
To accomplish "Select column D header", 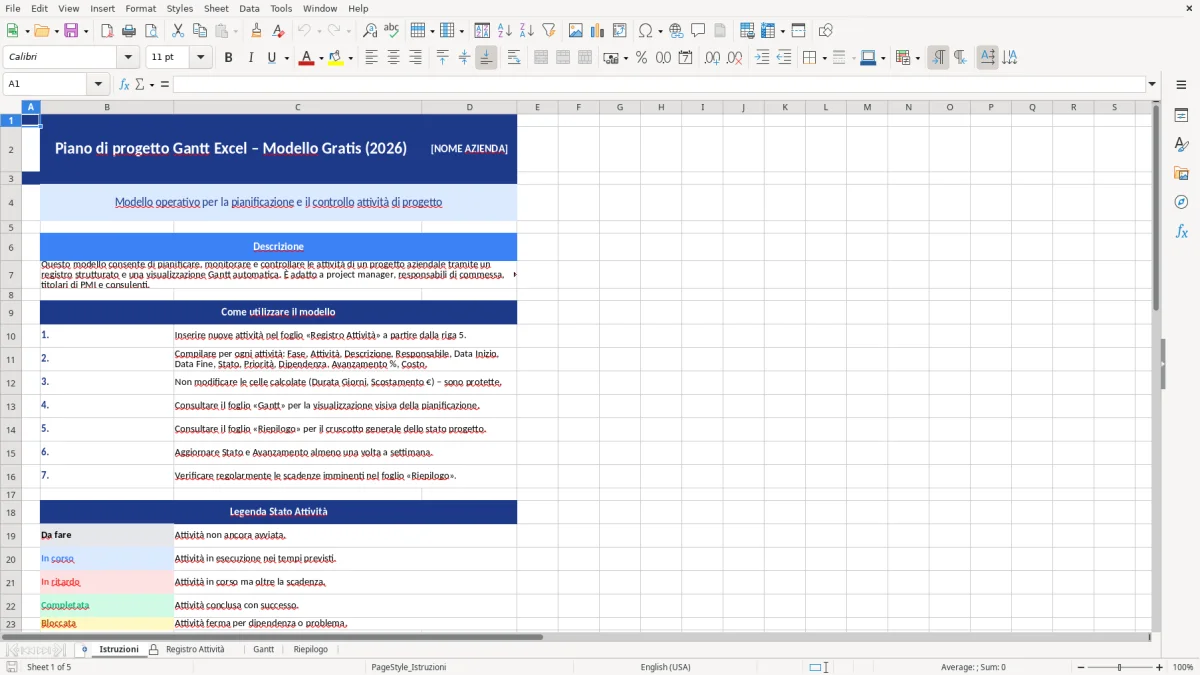I will (x=469, y=107).
